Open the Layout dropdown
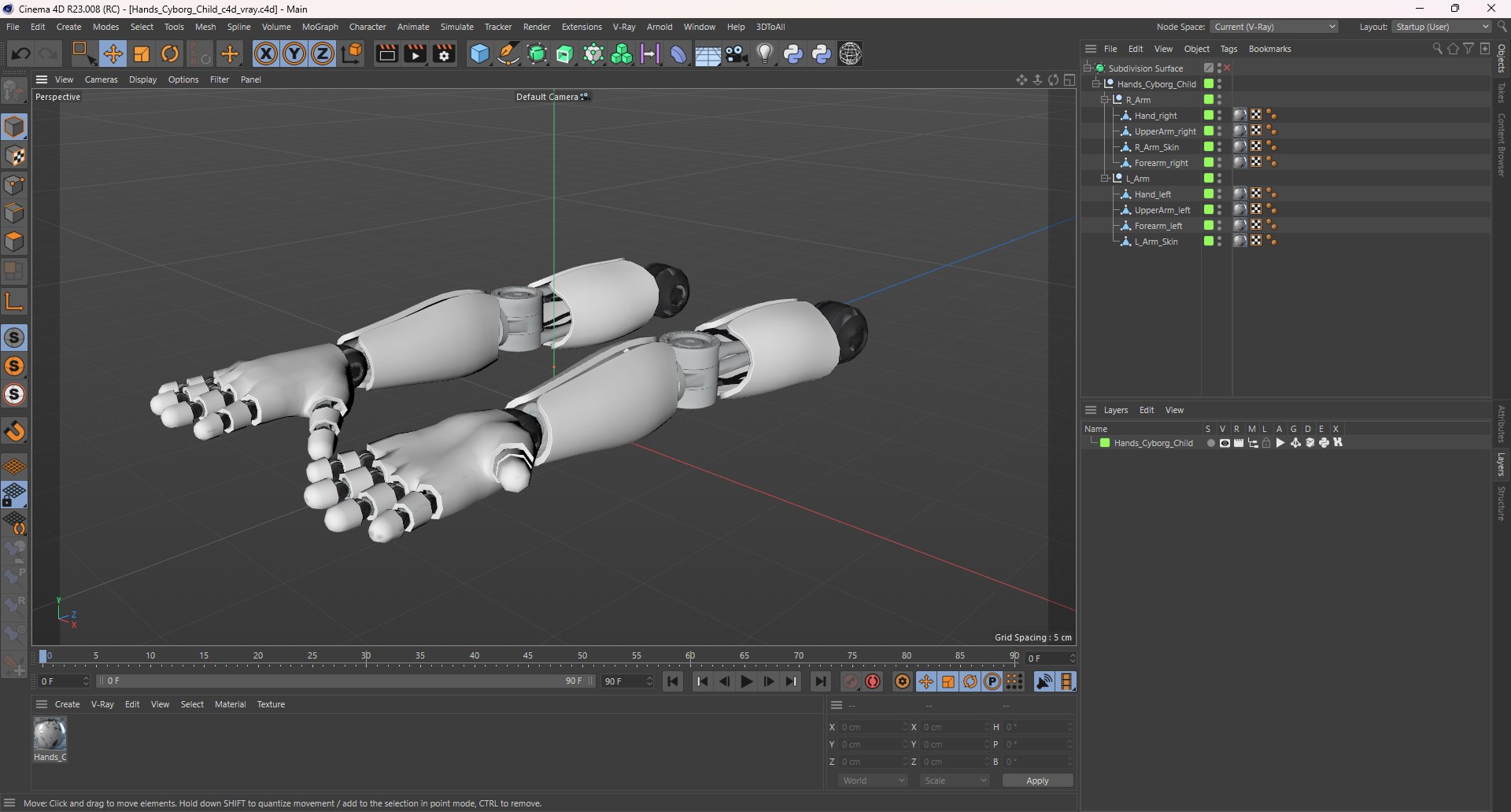 point(1442,27)
